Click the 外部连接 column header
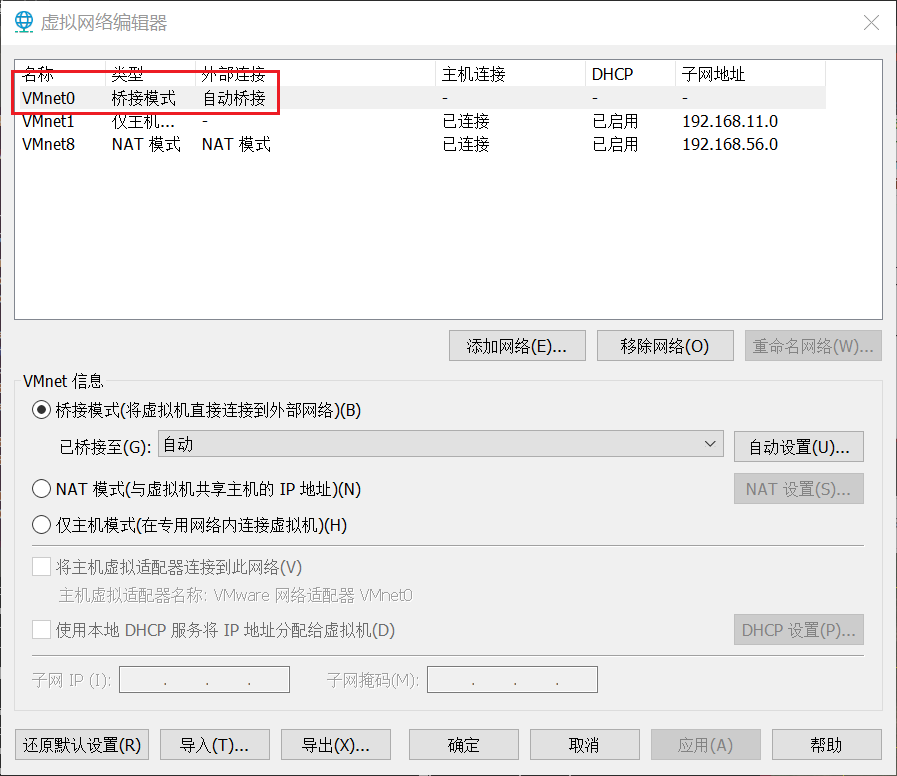Image resolution: width=897 pixels, height=776 pixels. 315,74
